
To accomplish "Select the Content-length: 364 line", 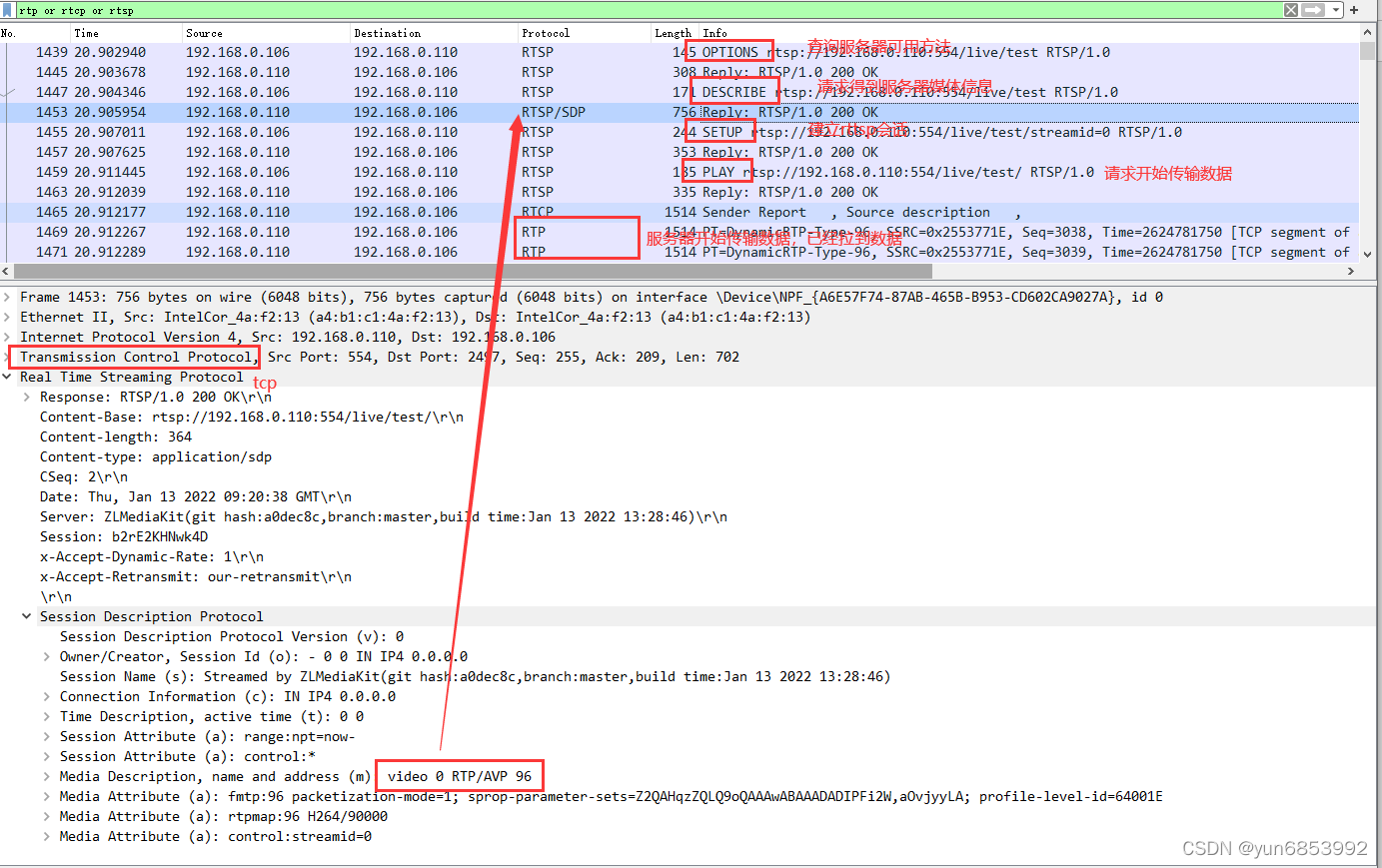I will [x=116, y=436].
